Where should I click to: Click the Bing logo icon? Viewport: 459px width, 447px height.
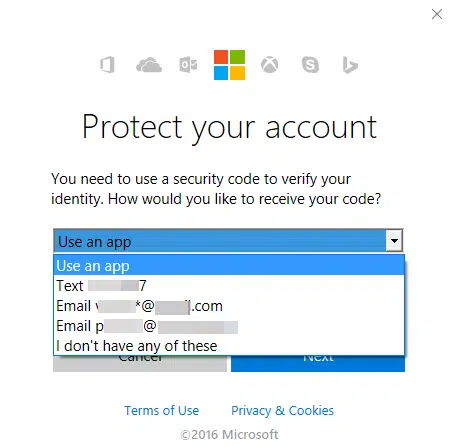(x=350, y=65)
